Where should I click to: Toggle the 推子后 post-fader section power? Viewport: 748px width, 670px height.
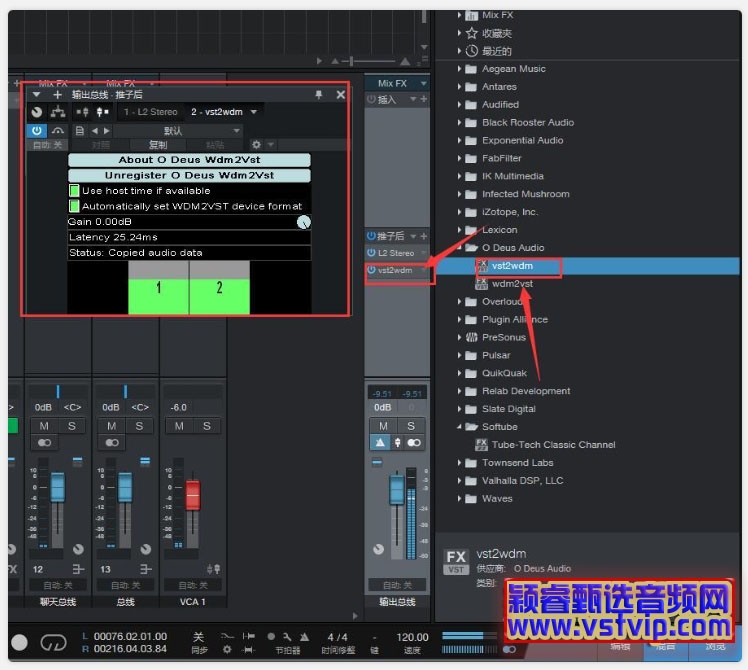(x=371, y=236)
